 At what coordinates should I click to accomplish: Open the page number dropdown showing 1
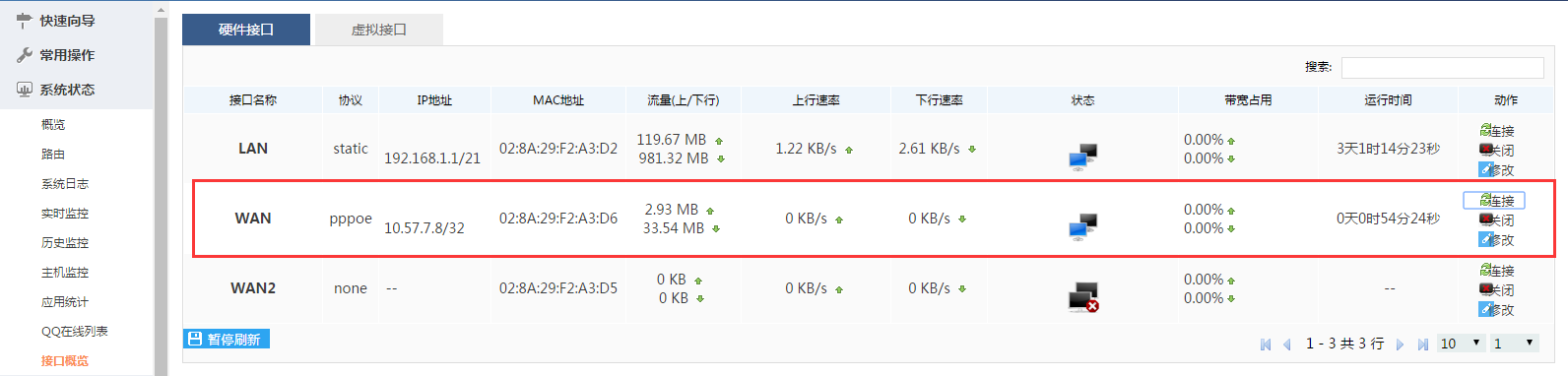coord(1515,344)
